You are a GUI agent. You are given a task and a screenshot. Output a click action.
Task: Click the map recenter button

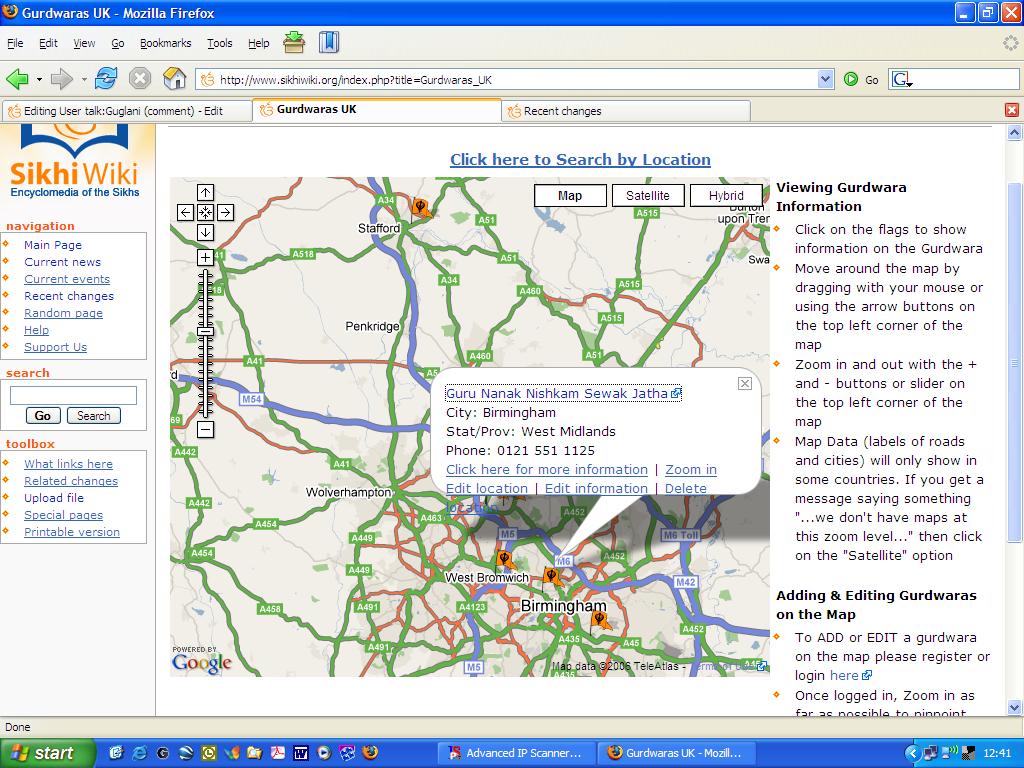[x=205, y=212]
